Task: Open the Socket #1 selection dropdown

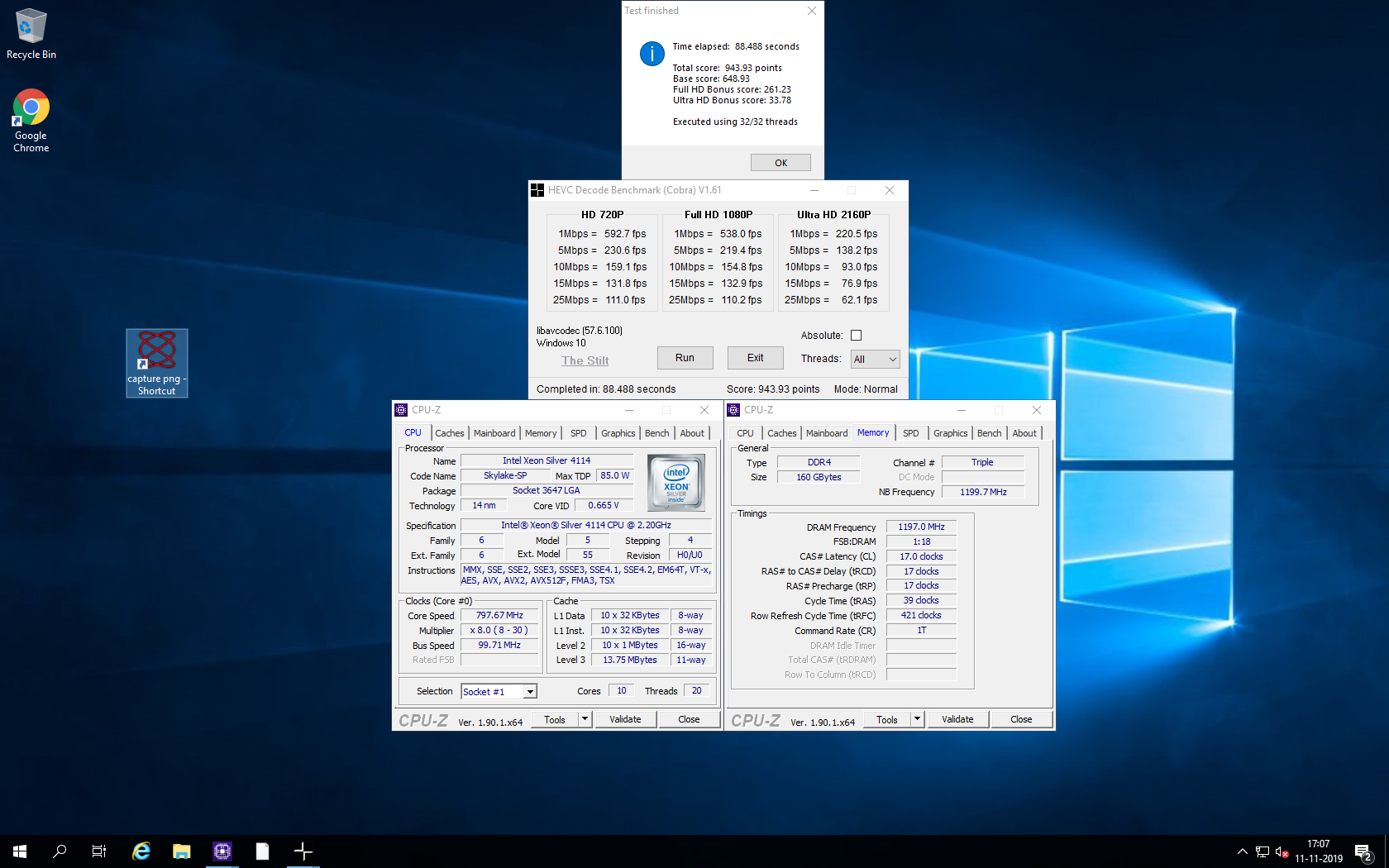Action: pos(499,692)
